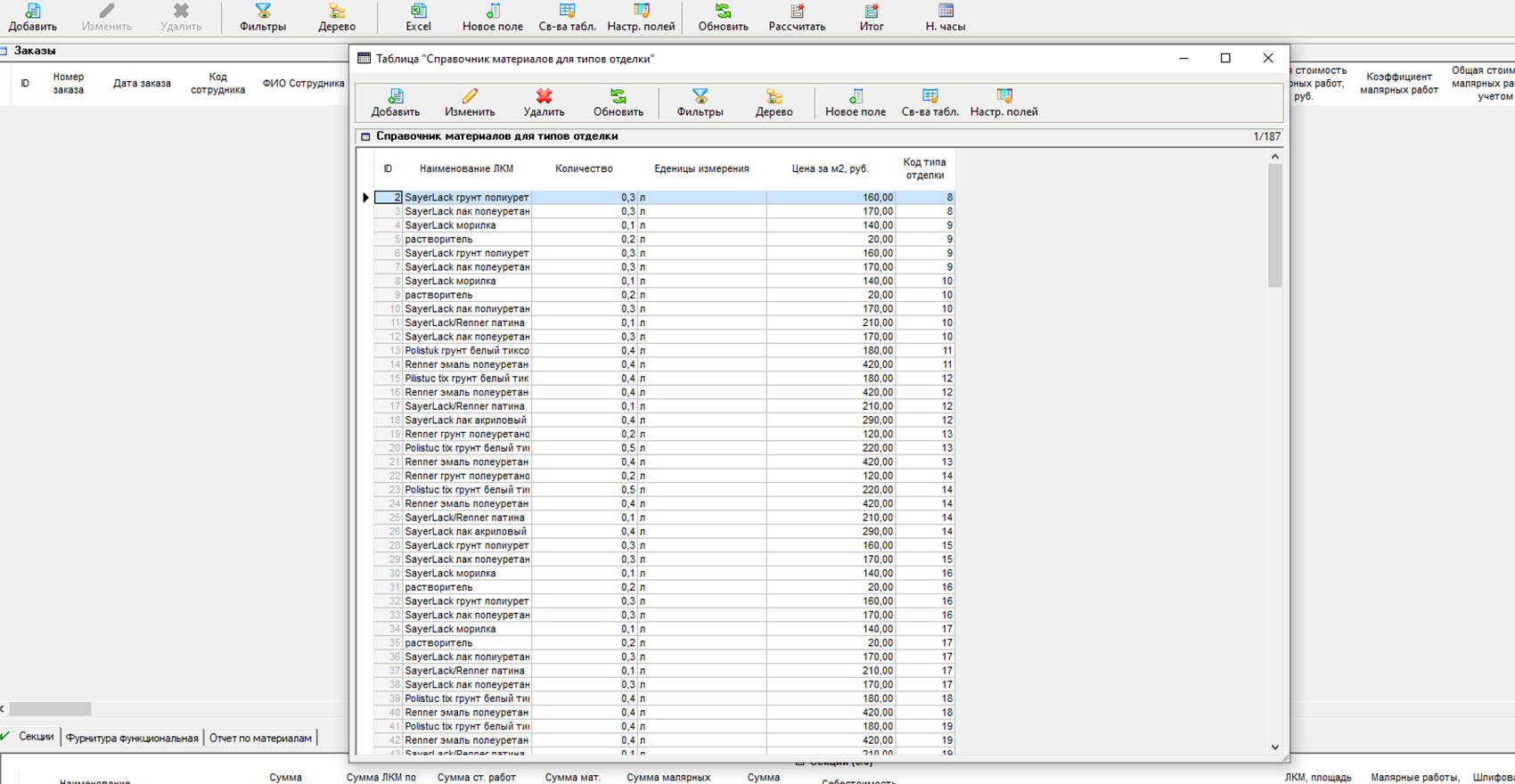Switch to the Фурнитура функциональная tab
The width and height of the screenshot is (1515, 784).
(x=132, y=738)
